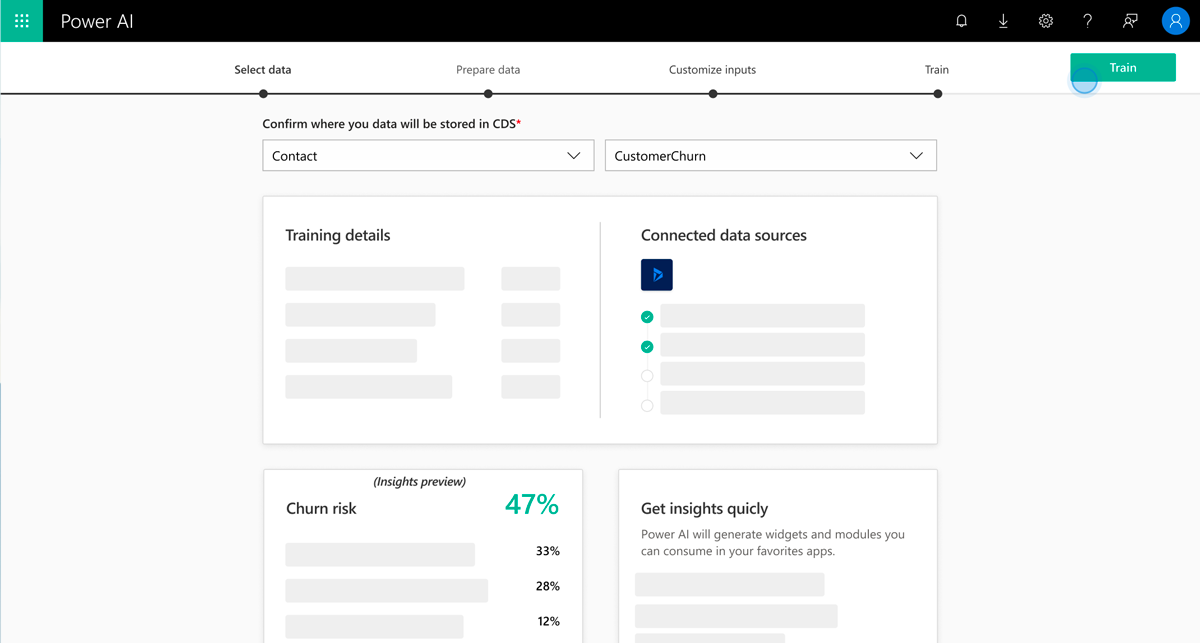Open the feedback icon
The image size is (1200, 643).
click(x=1130, y=21)
